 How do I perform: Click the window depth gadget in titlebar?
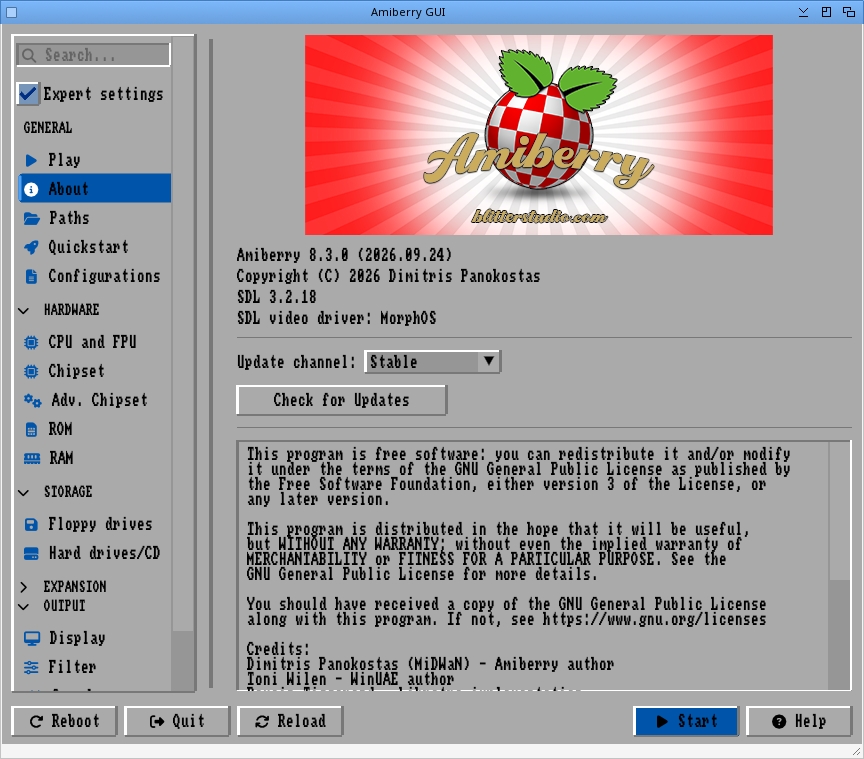click(849, 12)
